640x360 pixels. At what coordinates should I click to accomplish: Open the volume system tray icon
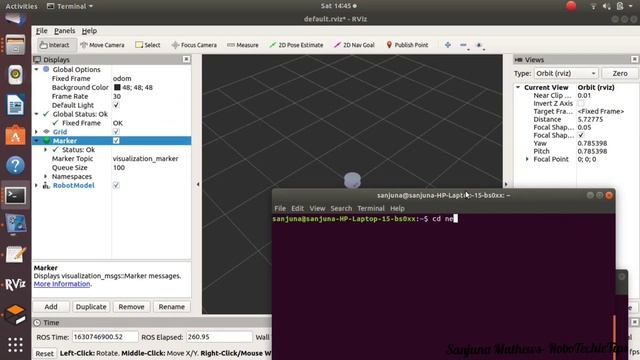click(x=607, y=6)
